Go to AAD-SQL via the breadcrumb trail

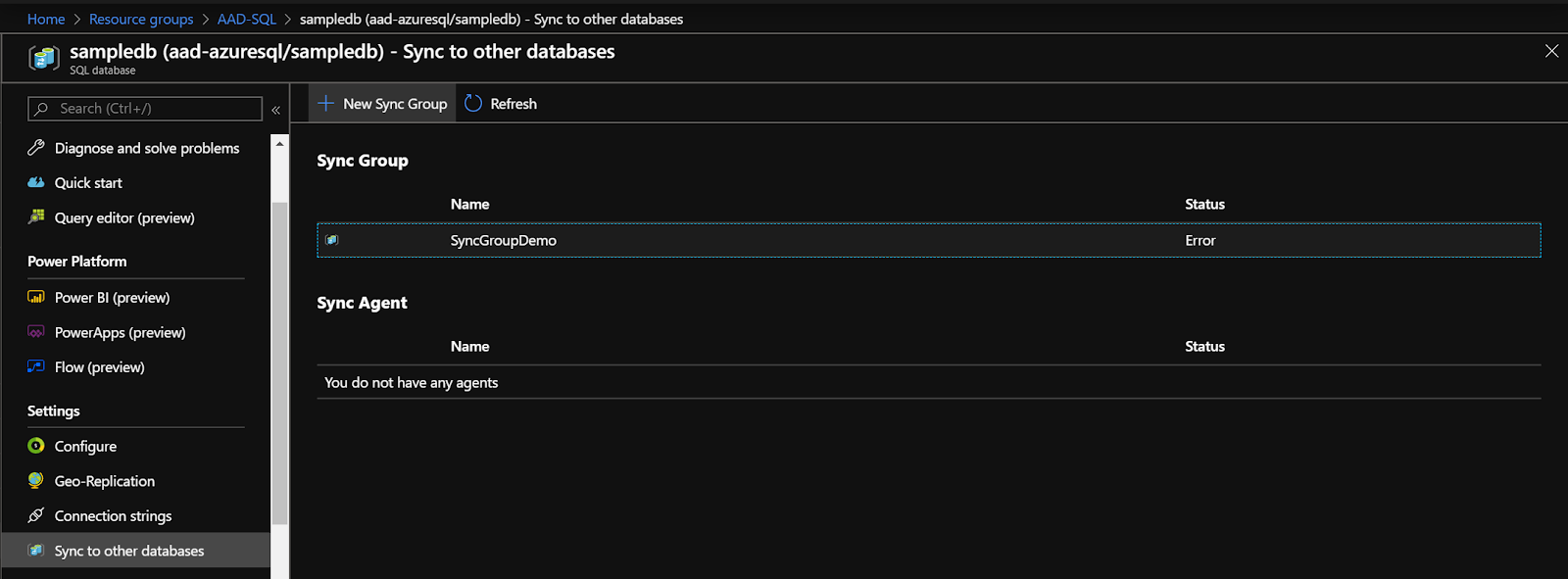point(246,19)
